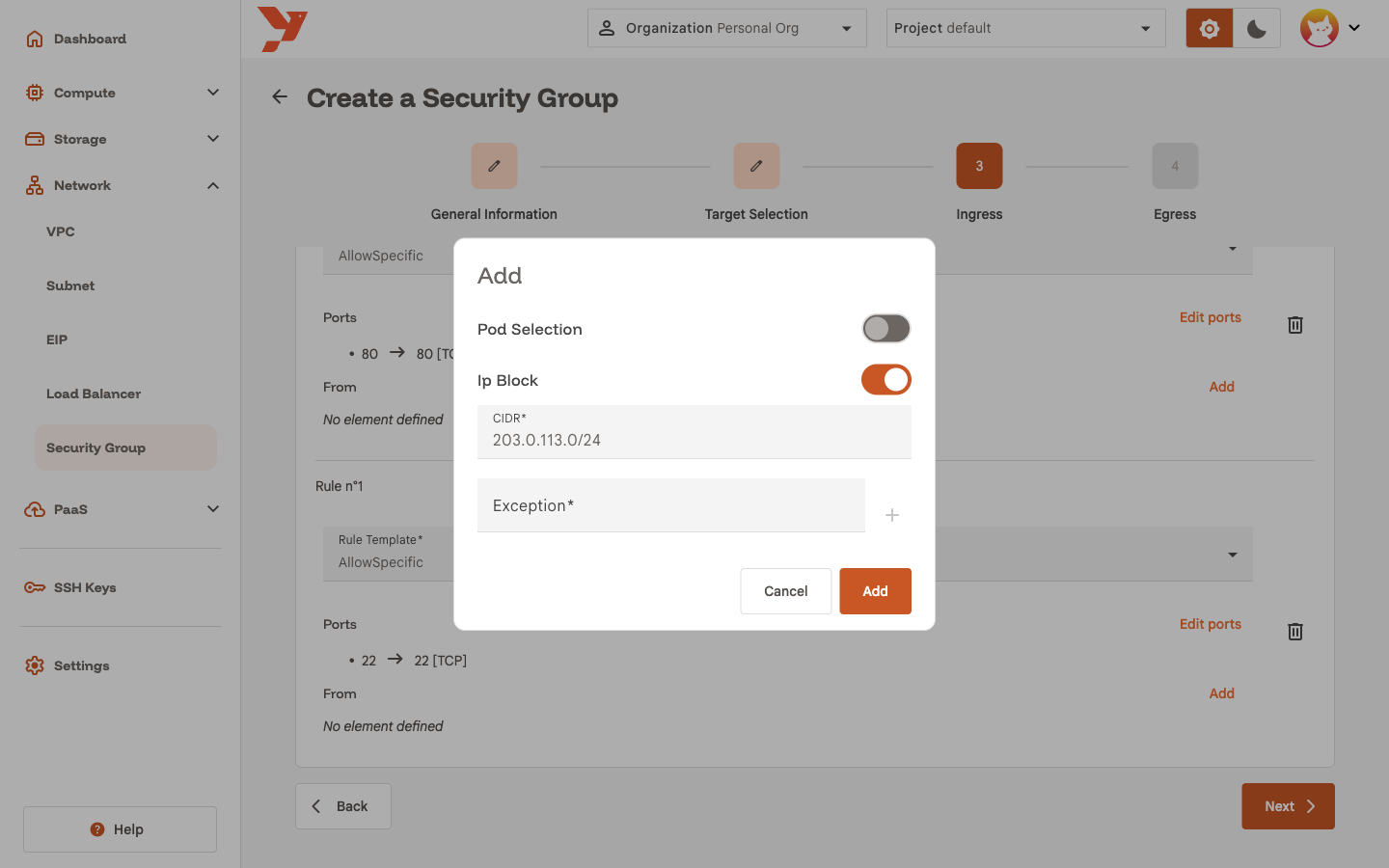Click the Back button at bottom

pyautogui.click(x=343, y=806)
